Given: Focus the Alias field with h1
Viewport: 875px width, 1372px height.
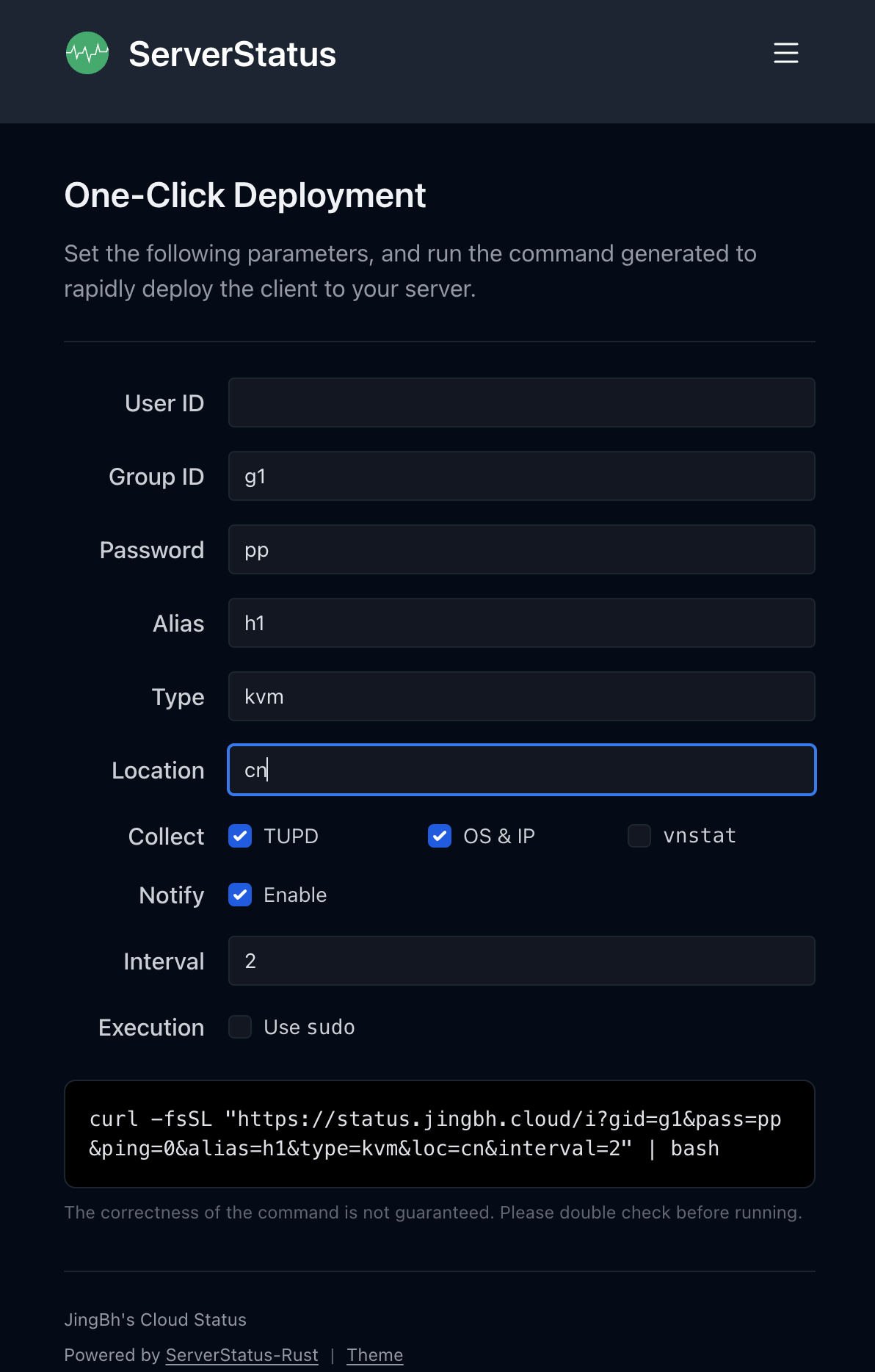Looking at the screenshot, I should pos(521,623).
